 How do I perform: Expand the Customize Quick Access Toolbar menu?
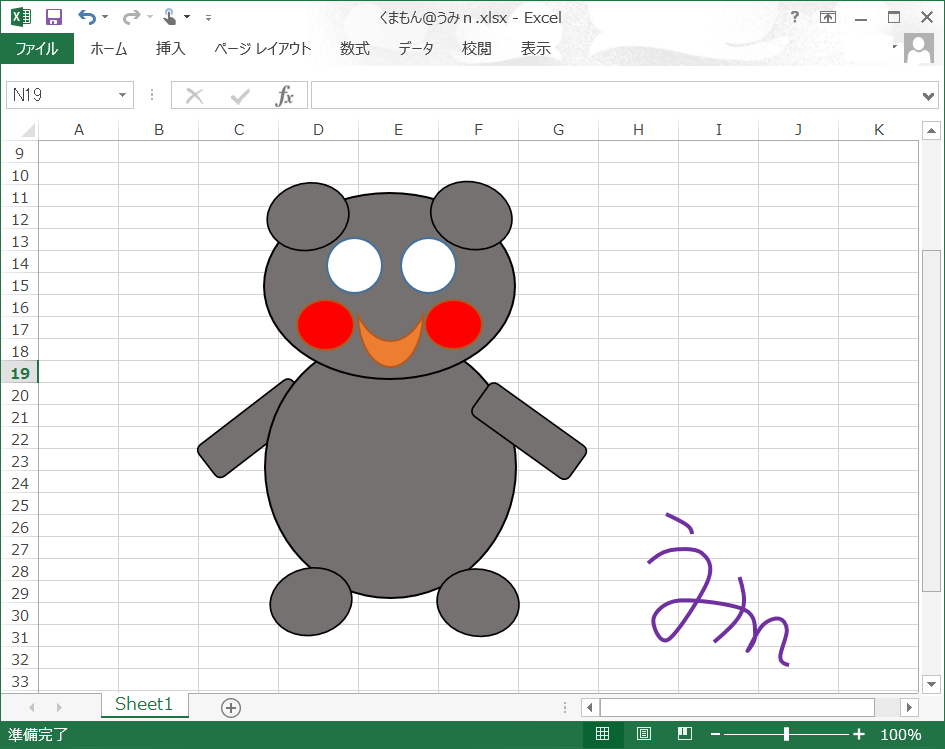[x=208, y=17]
